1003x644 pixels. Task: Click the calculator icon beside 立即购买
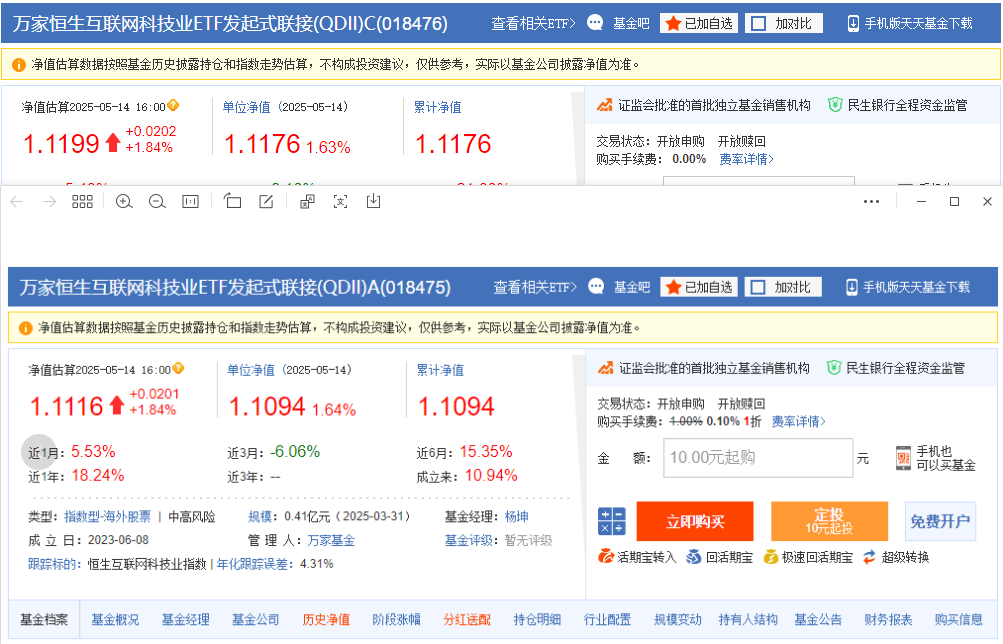pyautogui.click(x=612, y=521)
